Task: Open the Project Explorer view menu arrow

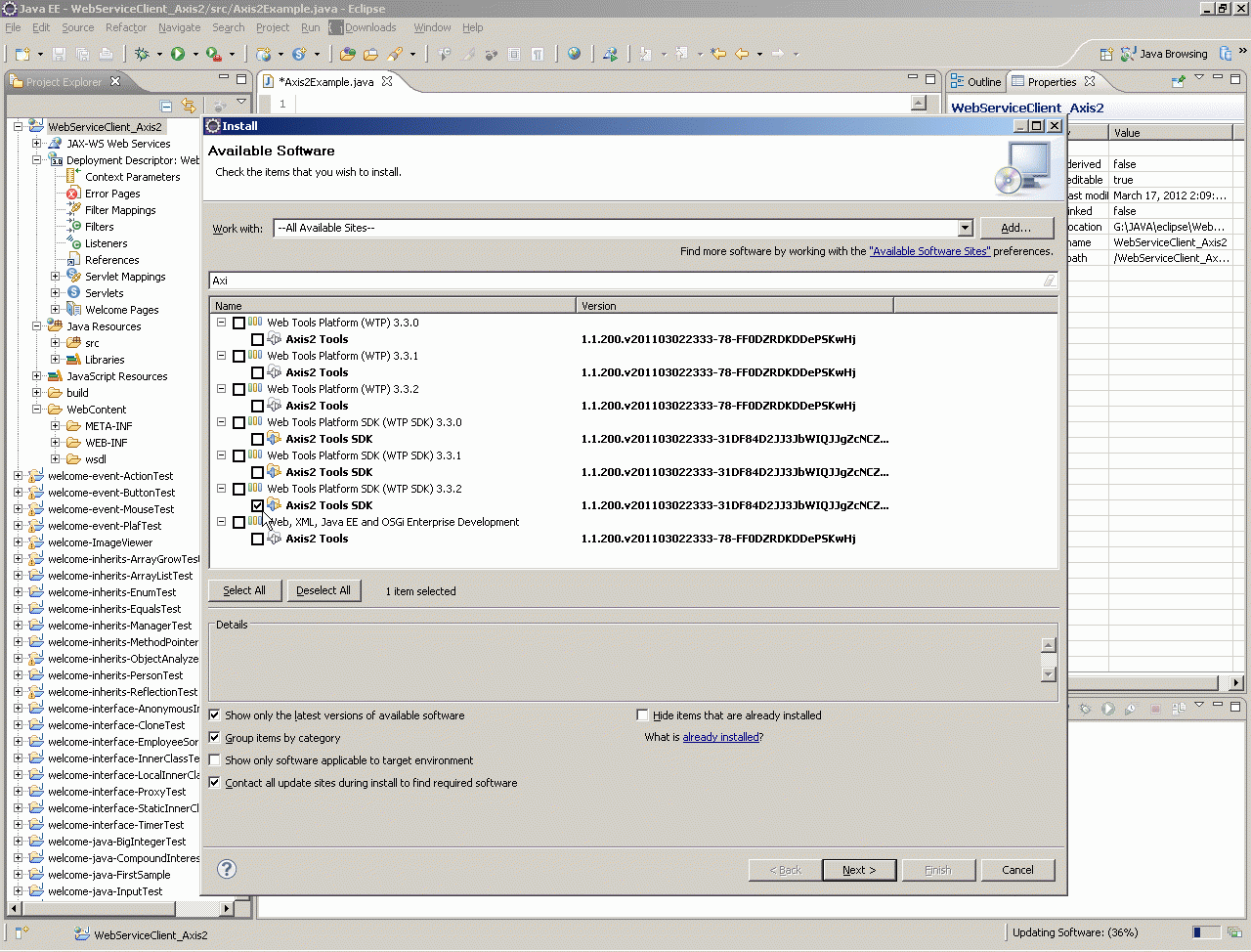Action: pyautogui.click(x=240, y=103)
